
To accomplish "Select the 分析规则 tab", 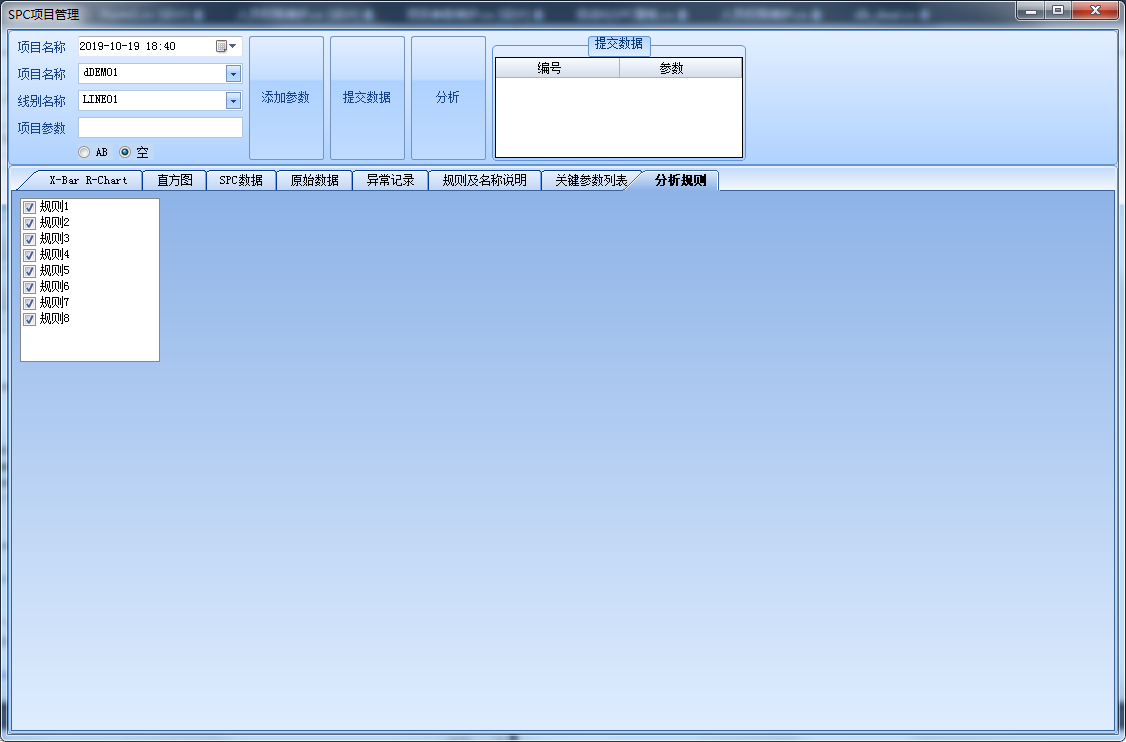I will tap(680, 180).
